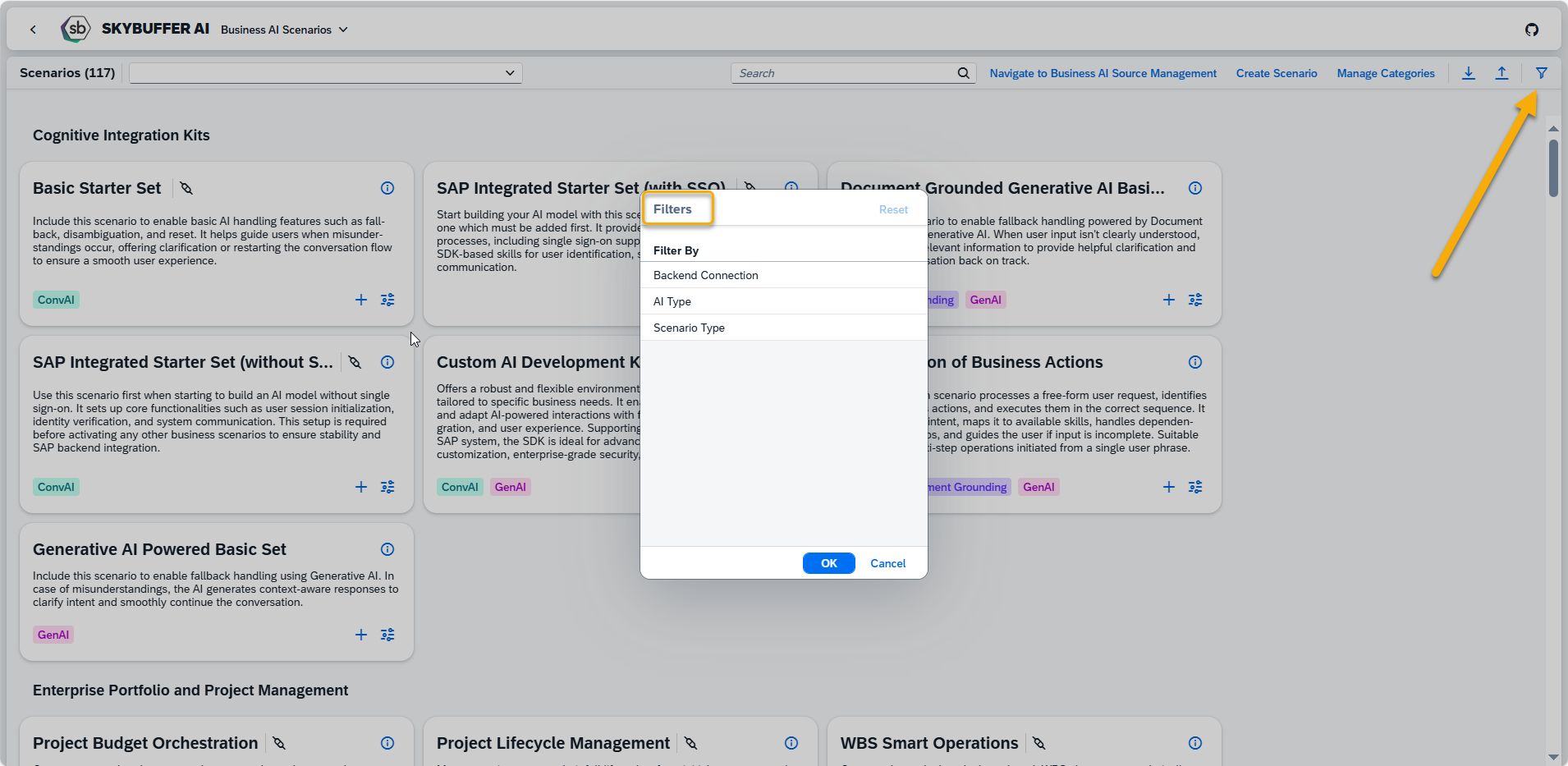Click WBS Smart Operations title
1568x766 pixels.
[x=929, y=743]
